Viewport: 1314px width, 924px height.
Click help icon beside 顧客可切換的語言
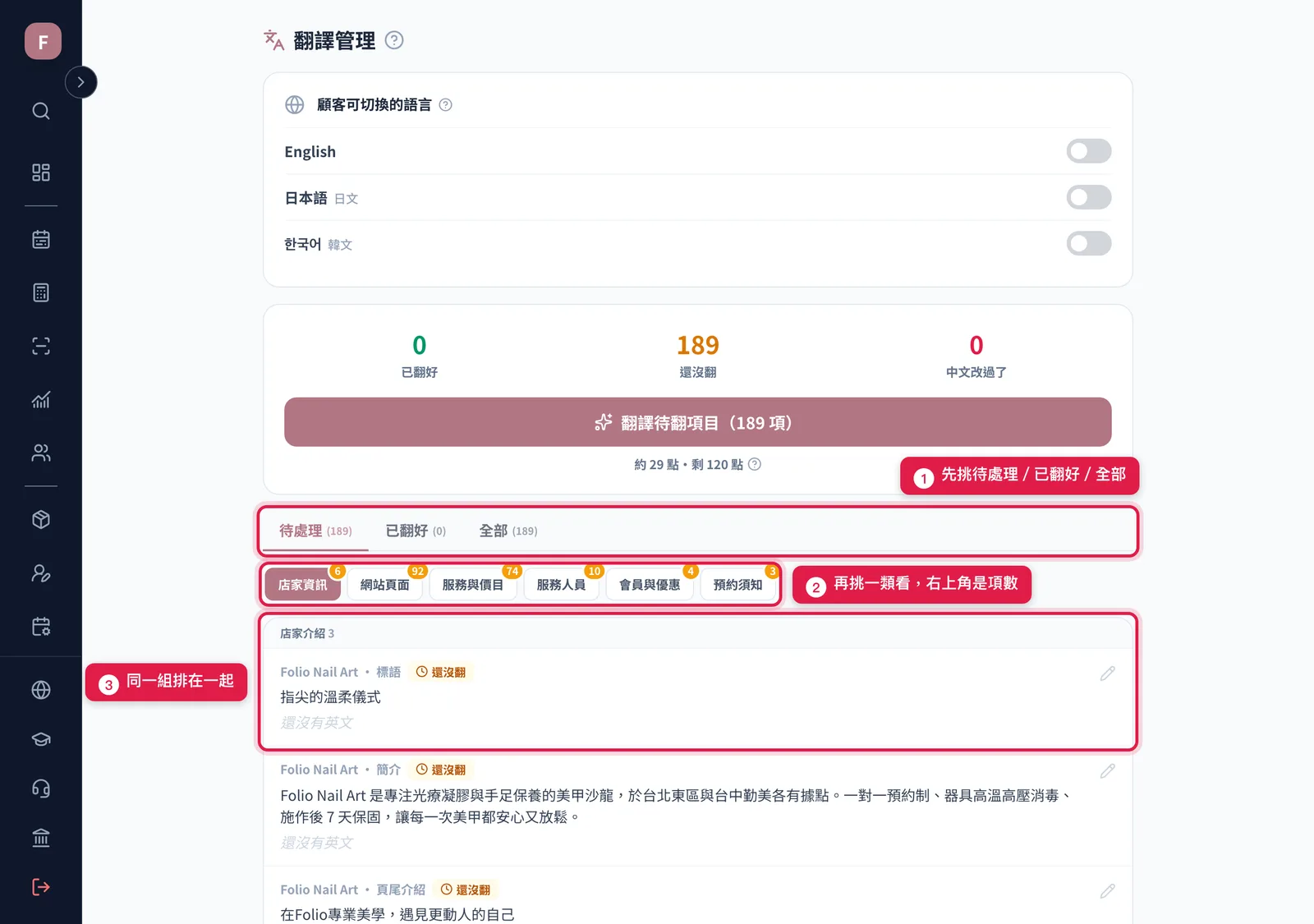[x=446, y=104]
